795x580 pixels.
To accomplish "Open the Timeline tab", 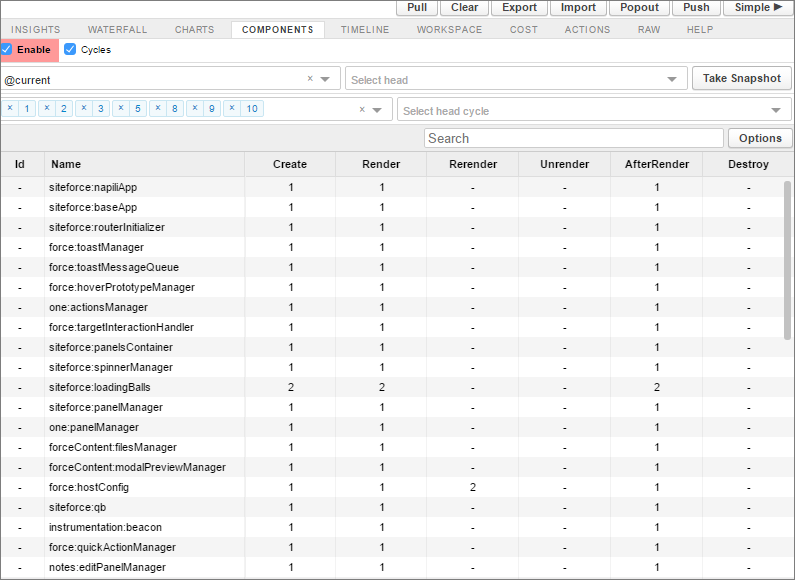I will [365, 30].
